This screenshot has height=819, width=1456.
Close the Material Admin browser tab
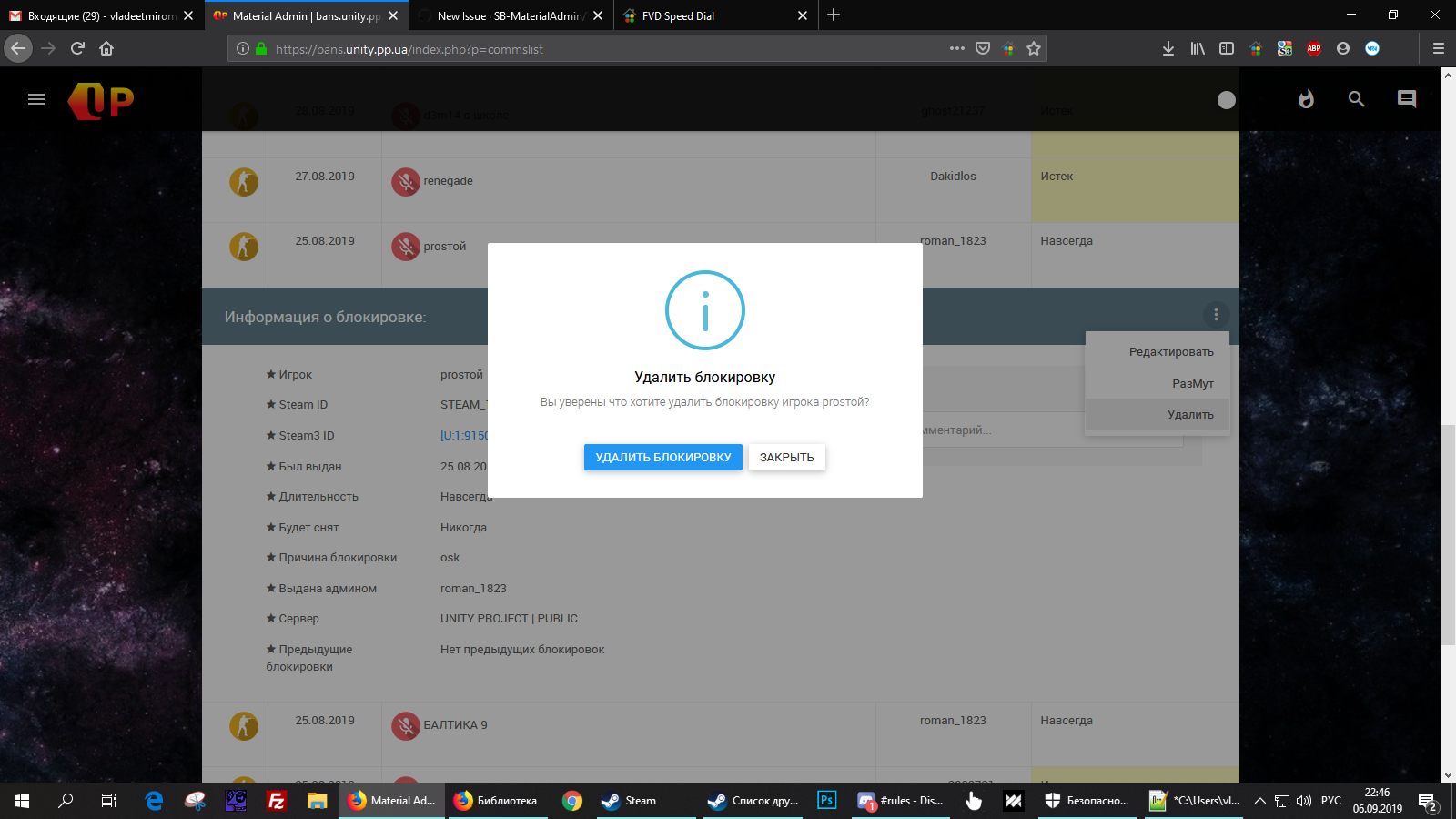point(393,15)
